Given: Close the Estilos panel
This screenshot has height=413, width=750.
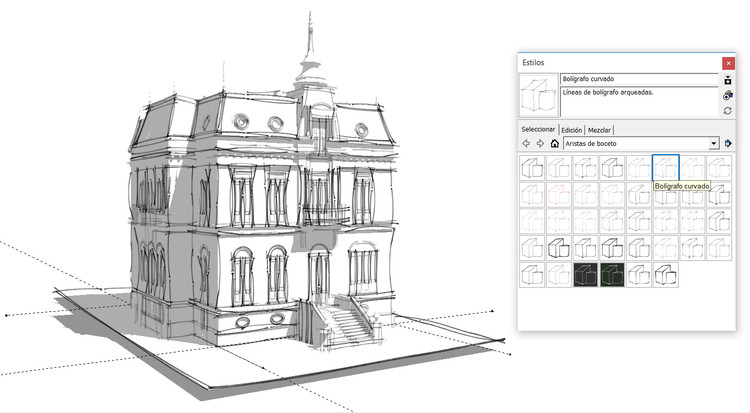Looking at the screenshot, I should (728, 62).
